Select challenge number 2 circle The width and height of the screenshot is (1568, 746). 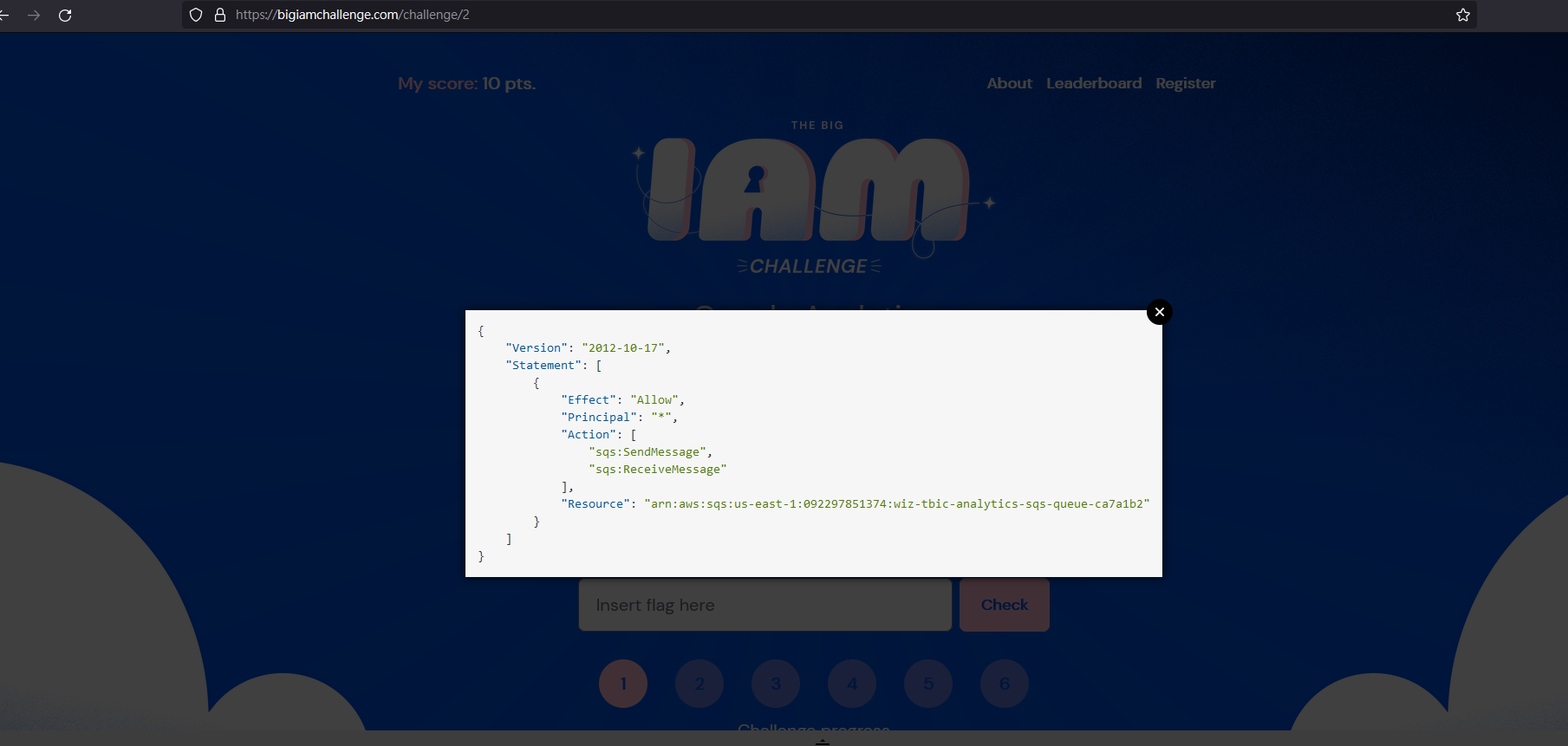[x=699, y=684]
